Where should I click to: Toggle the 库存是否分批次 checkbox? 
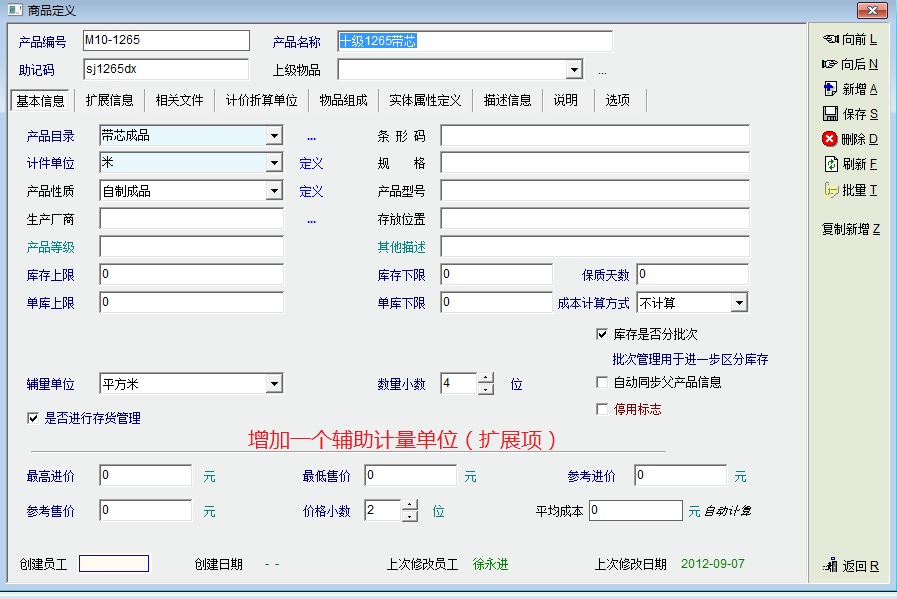(x=602, y=334)
